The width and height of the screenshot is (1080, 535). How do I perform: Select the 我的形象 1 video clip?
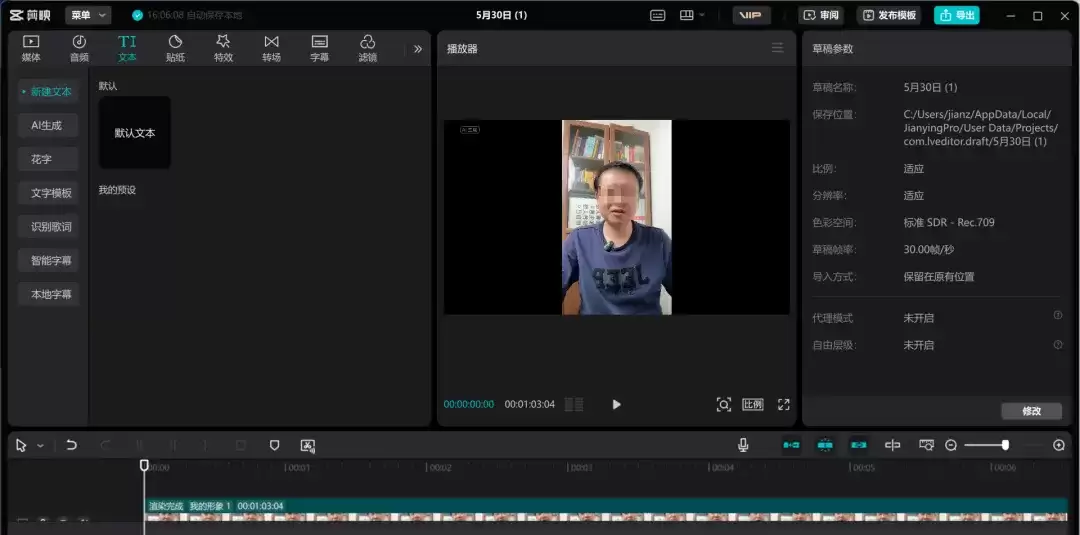606,510
